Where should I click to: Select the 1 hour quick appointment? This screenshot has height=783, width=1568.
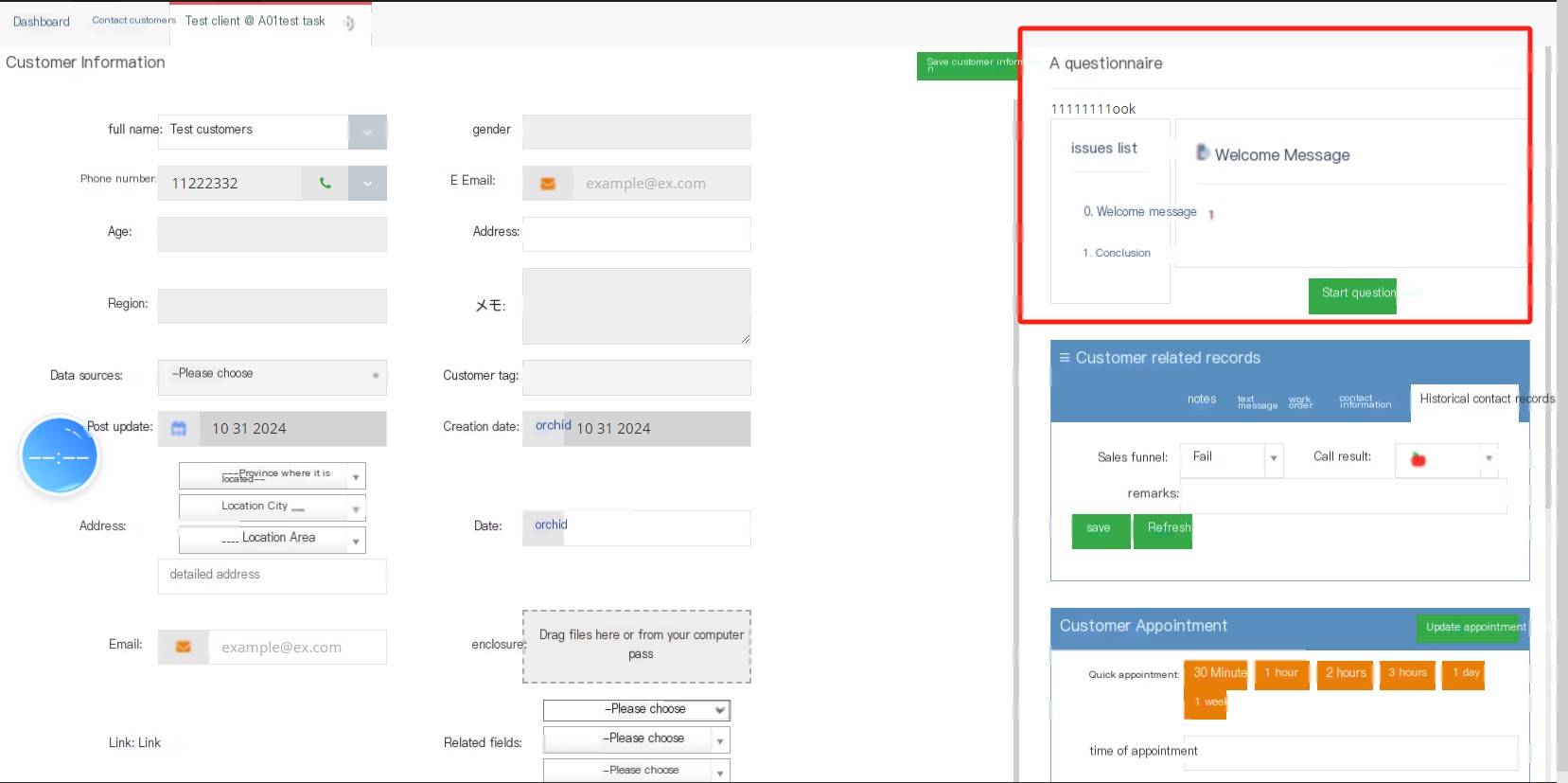click(x=1281, y=674)
